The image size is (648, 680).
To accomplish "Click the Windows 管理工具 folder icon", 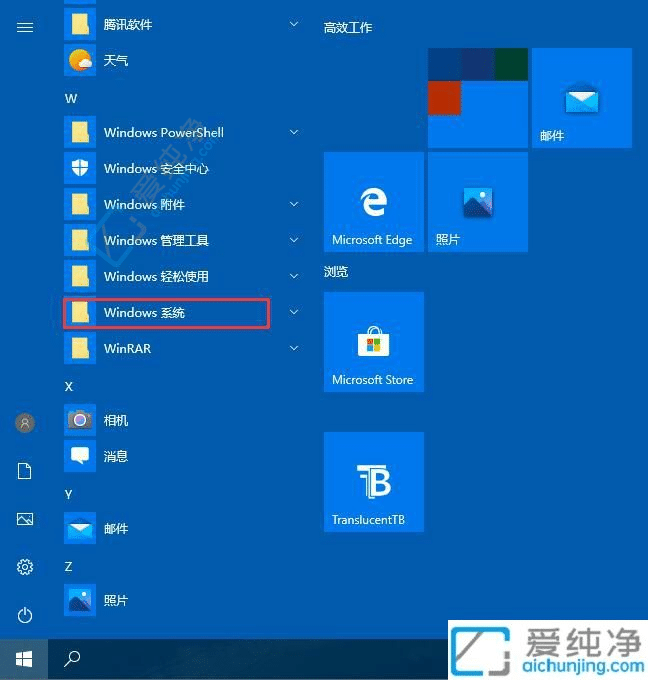I will tap(80, 240).
